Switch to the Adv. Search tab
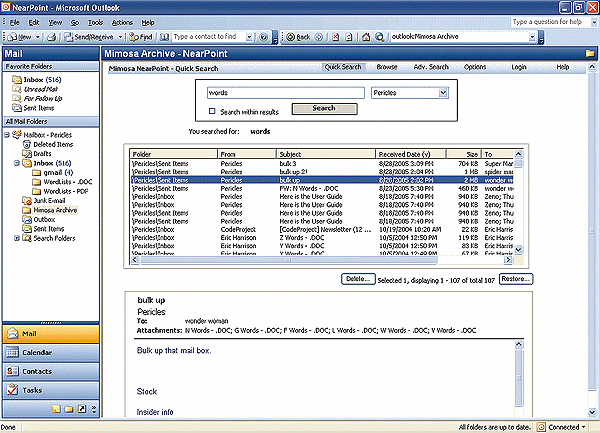Viewport: 600px width, 433px height. (431, 67)
